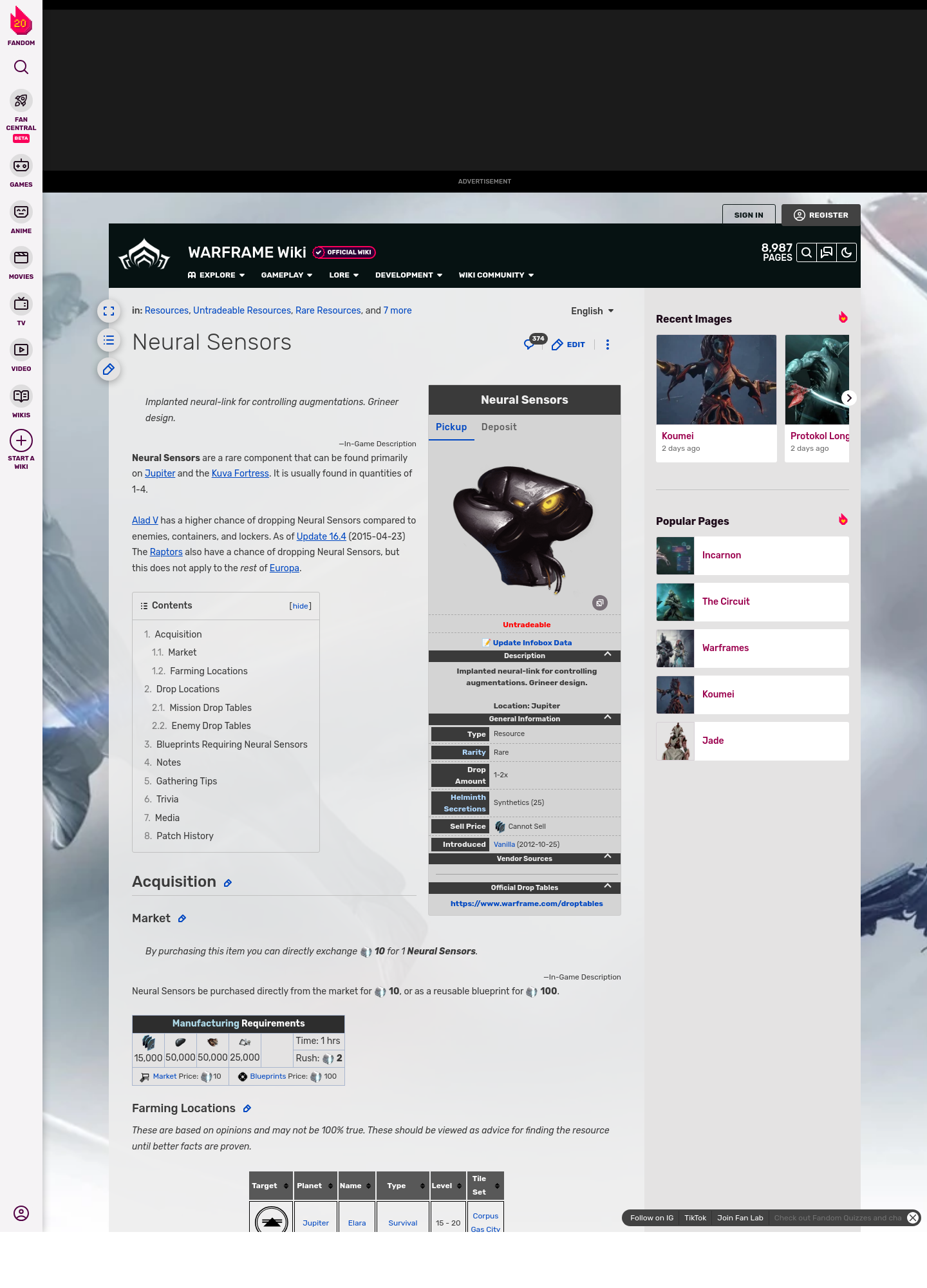Open the English language dropdown

click(592, 311)
